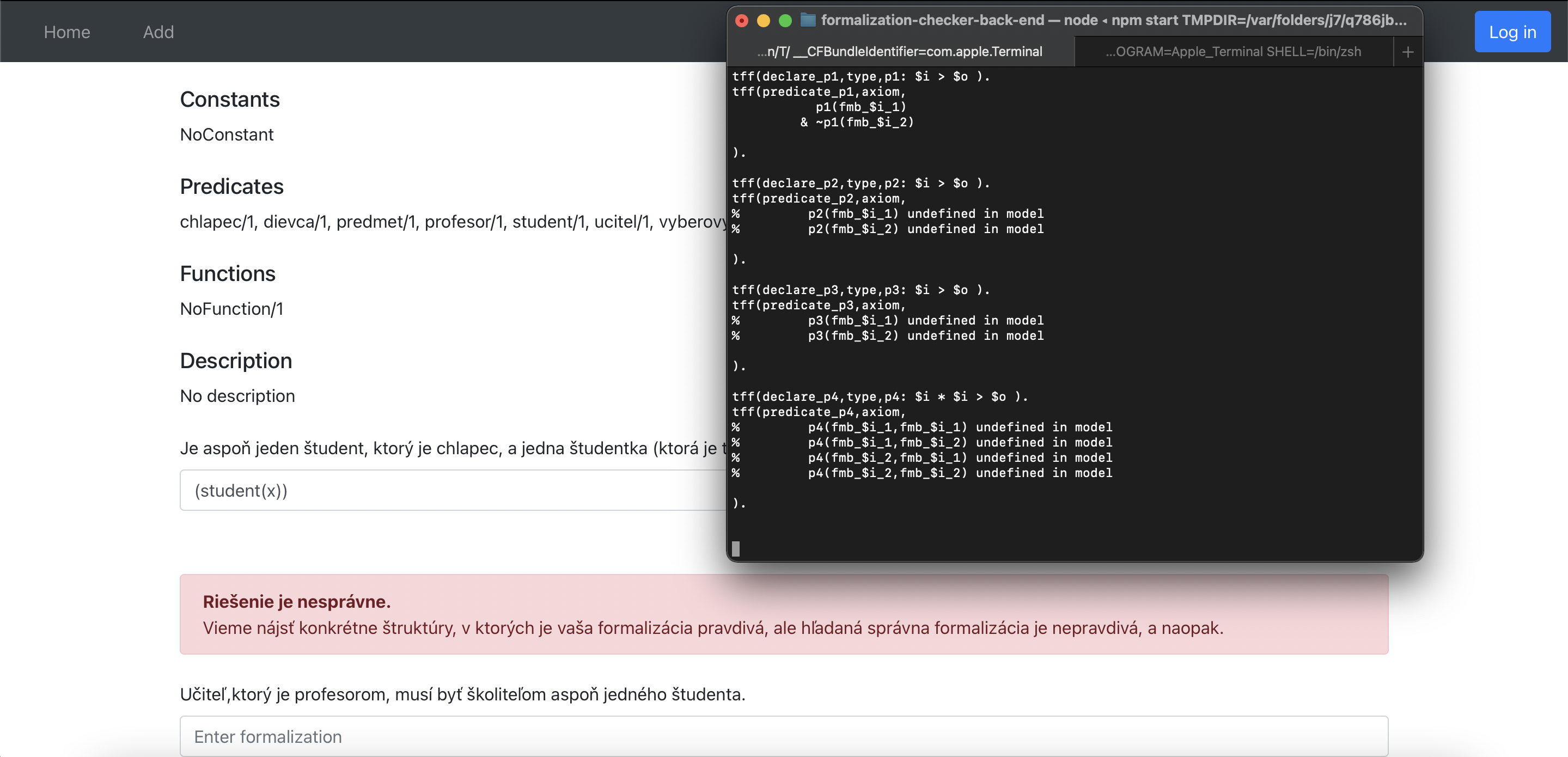Click the Terminal window title text
1568x757 pixels.
(1113, 20)
